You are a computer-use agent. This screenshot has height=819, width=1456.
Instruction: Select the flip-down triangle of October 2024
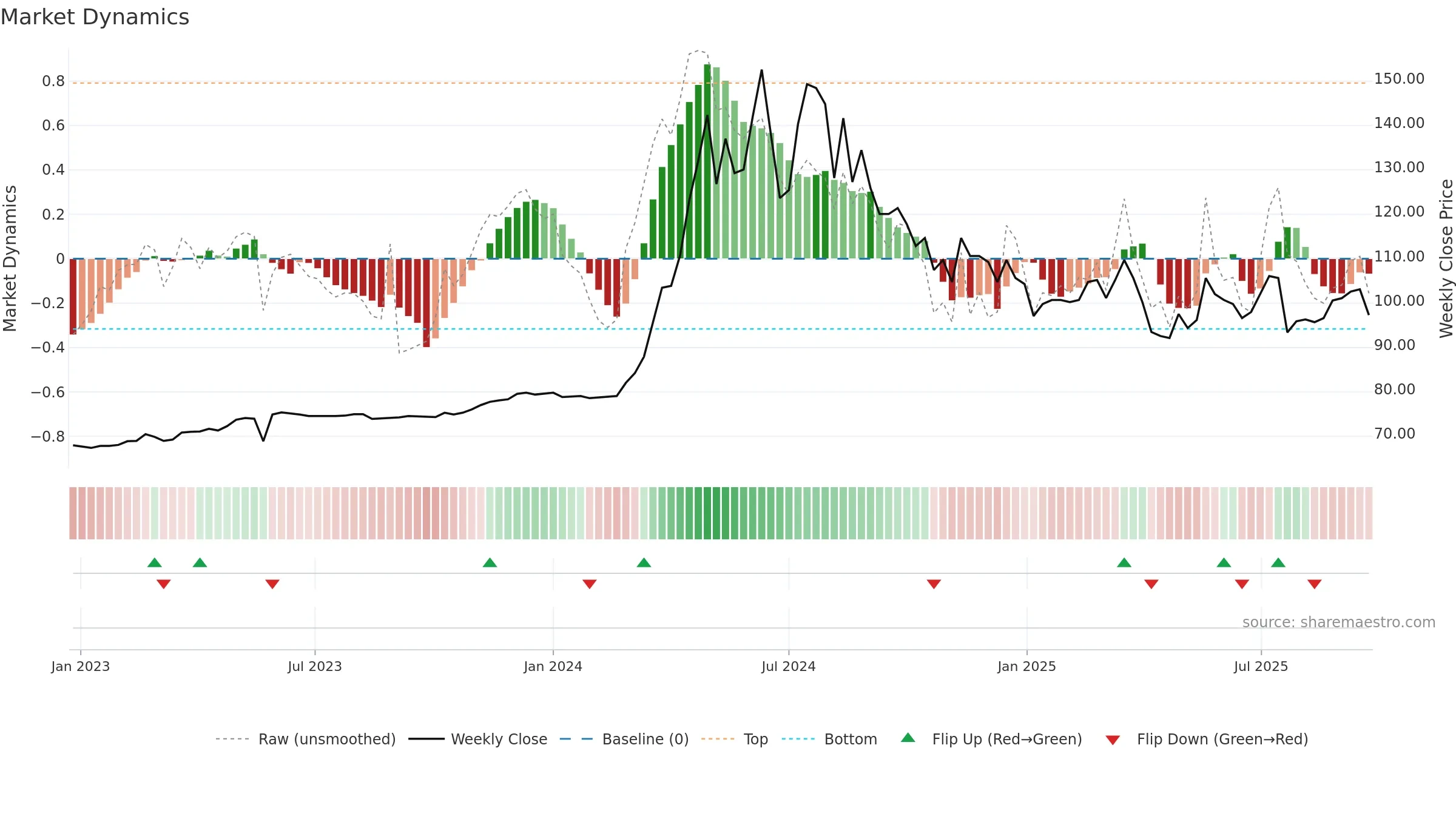coord(934,584)
